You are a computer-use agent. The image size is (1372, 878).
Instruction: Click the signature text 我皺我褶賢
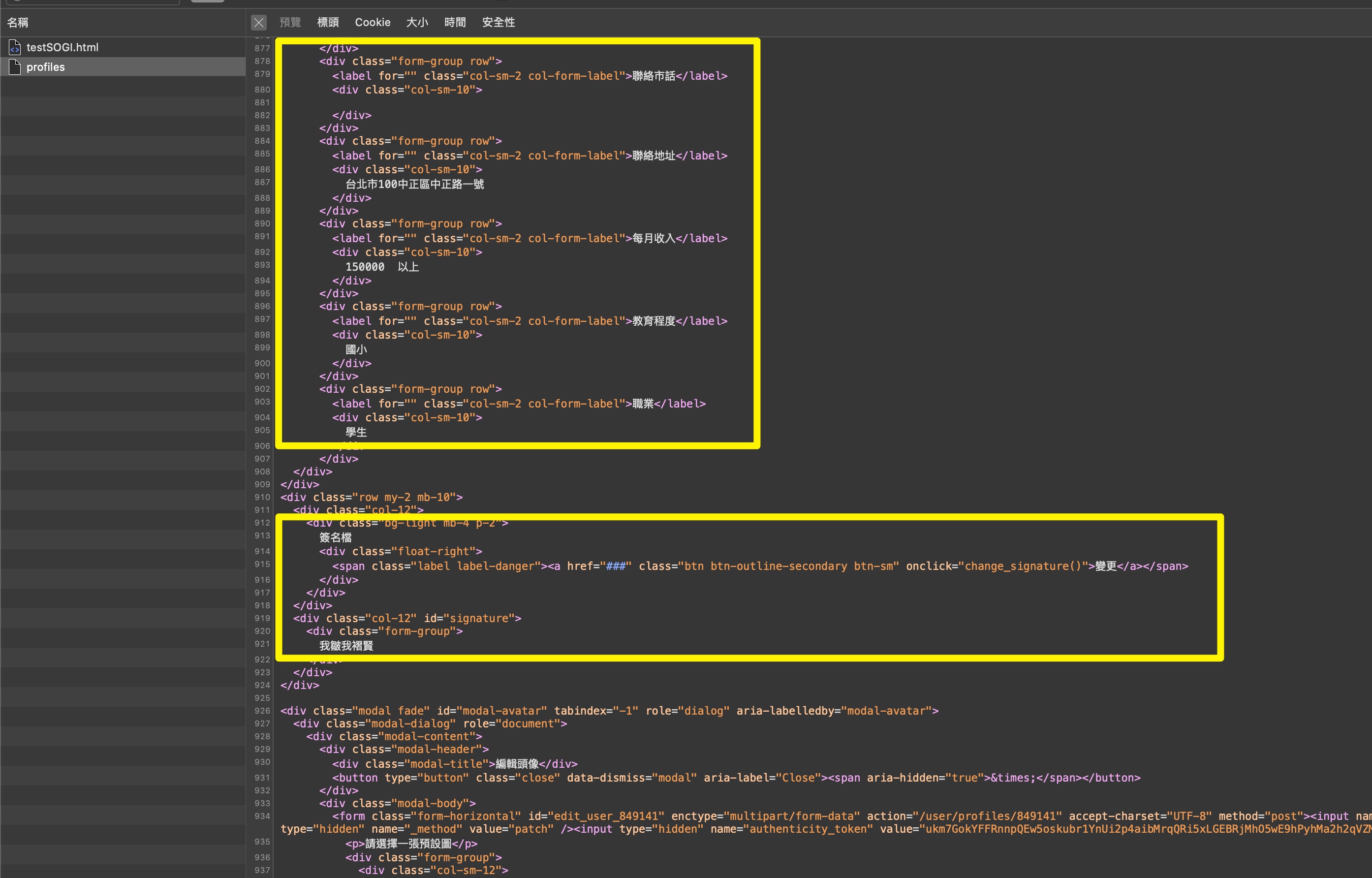coord(346,645)
